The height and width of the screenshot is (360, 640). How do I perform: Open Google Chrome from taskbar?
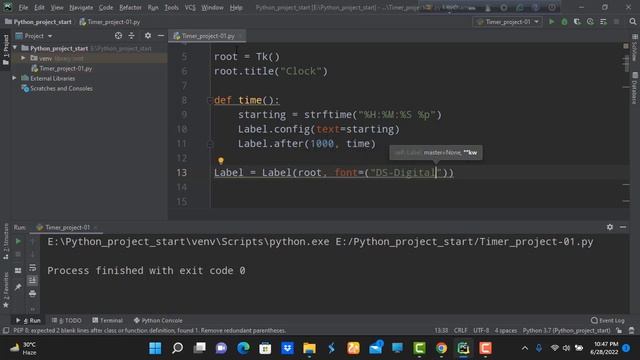[441, 348]
